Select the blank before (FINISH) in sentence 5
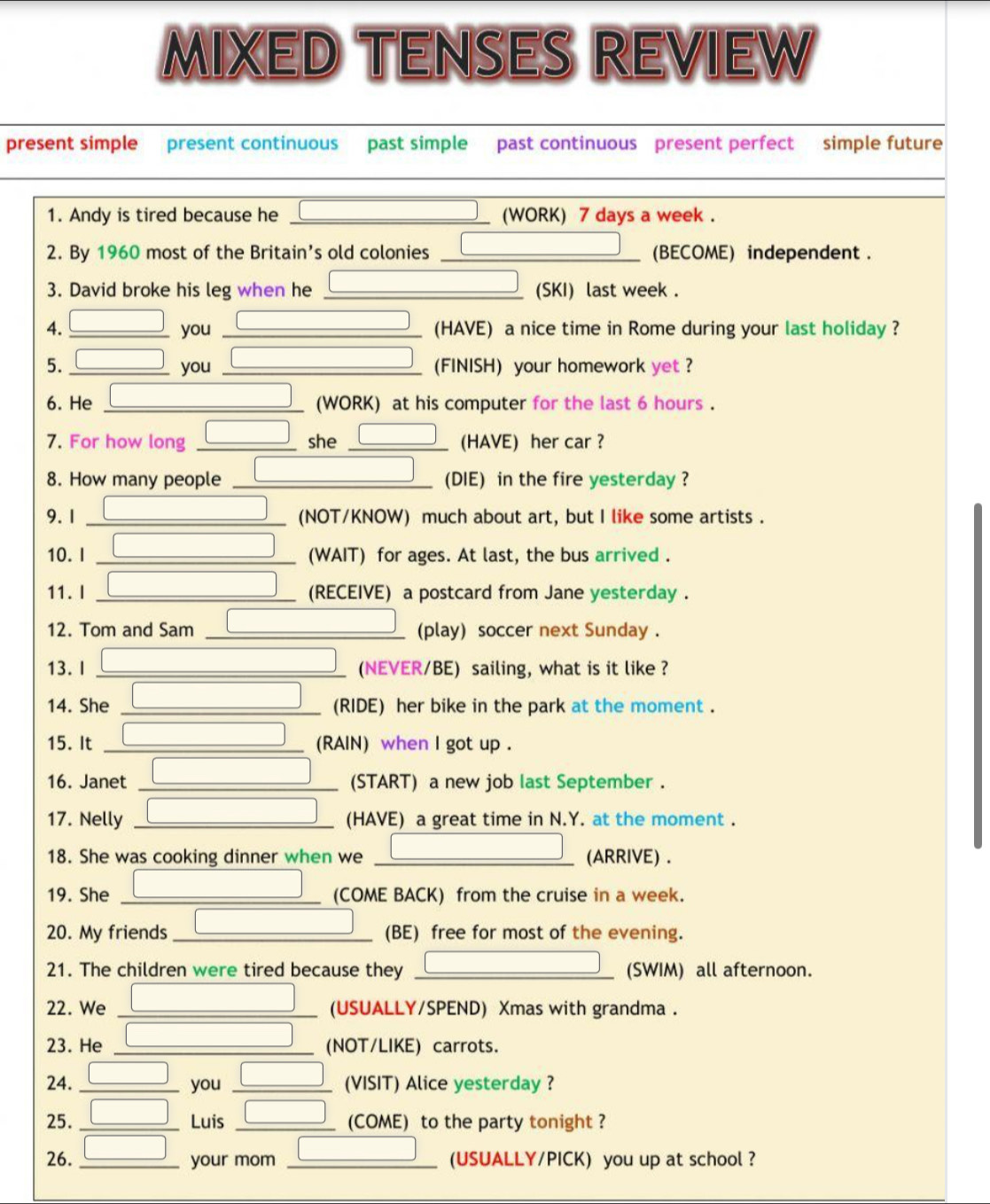The height and width of the screenshot is (1204, 990). 322,357
